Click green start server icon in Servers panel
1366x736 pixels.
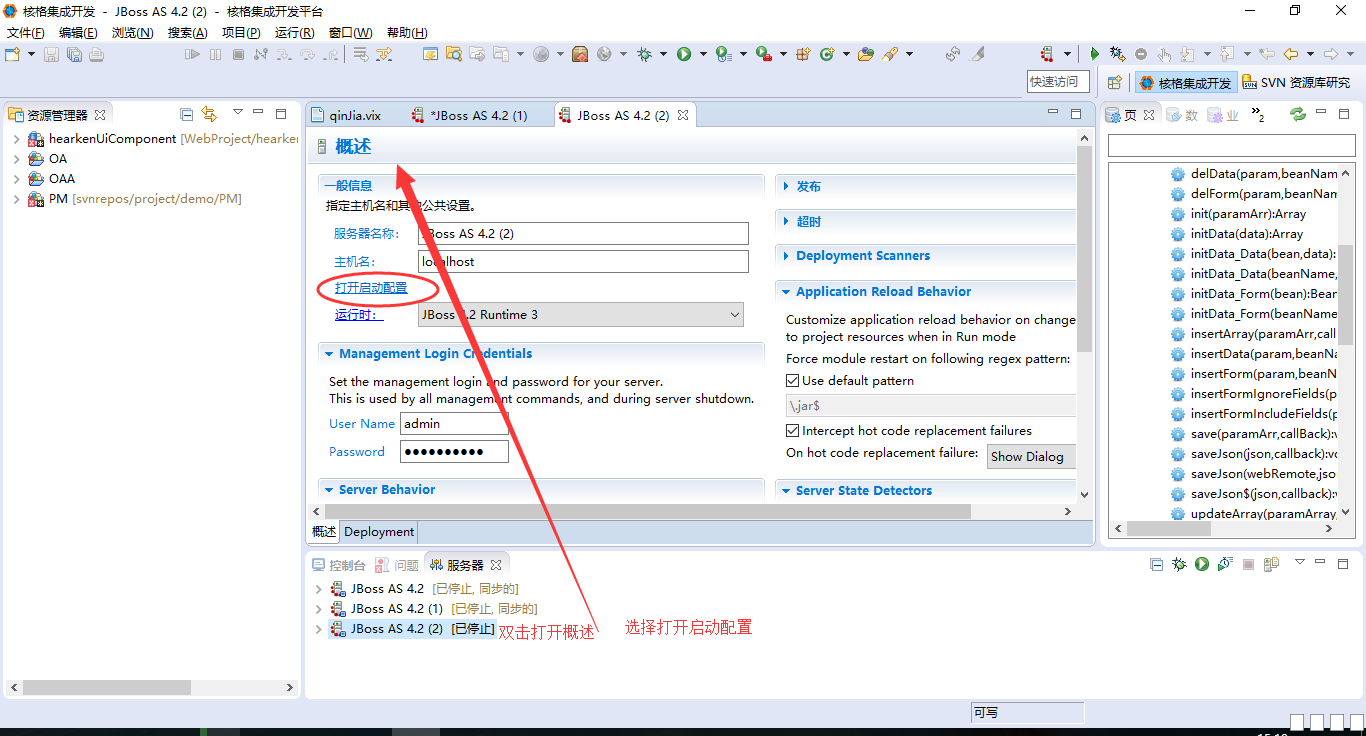coord(1202,564)
